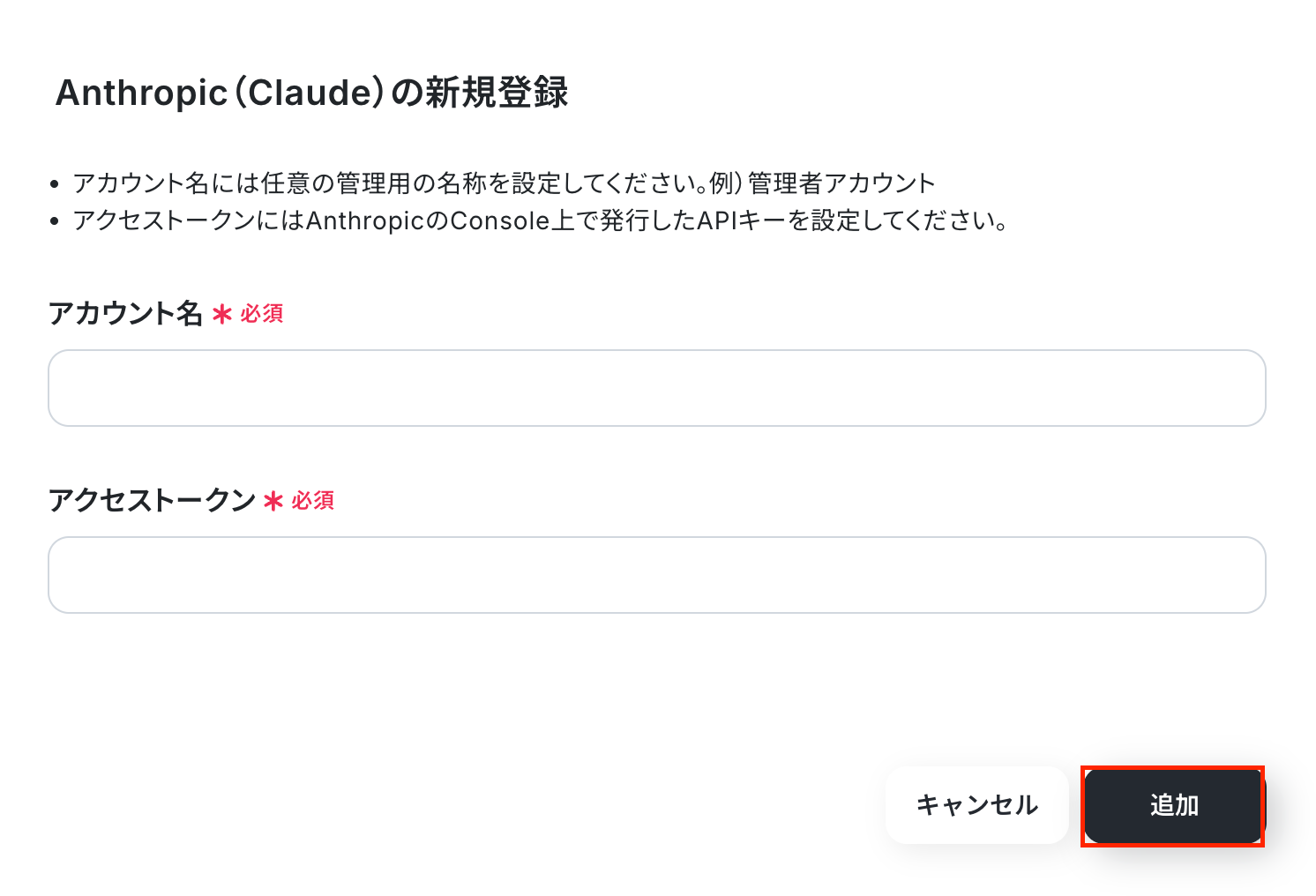The height and width of the screenshot is (896, 1316).
Task: Click the red asterisk beside アクセストークン
Action: pyautogui.click(x=273, y=501)
